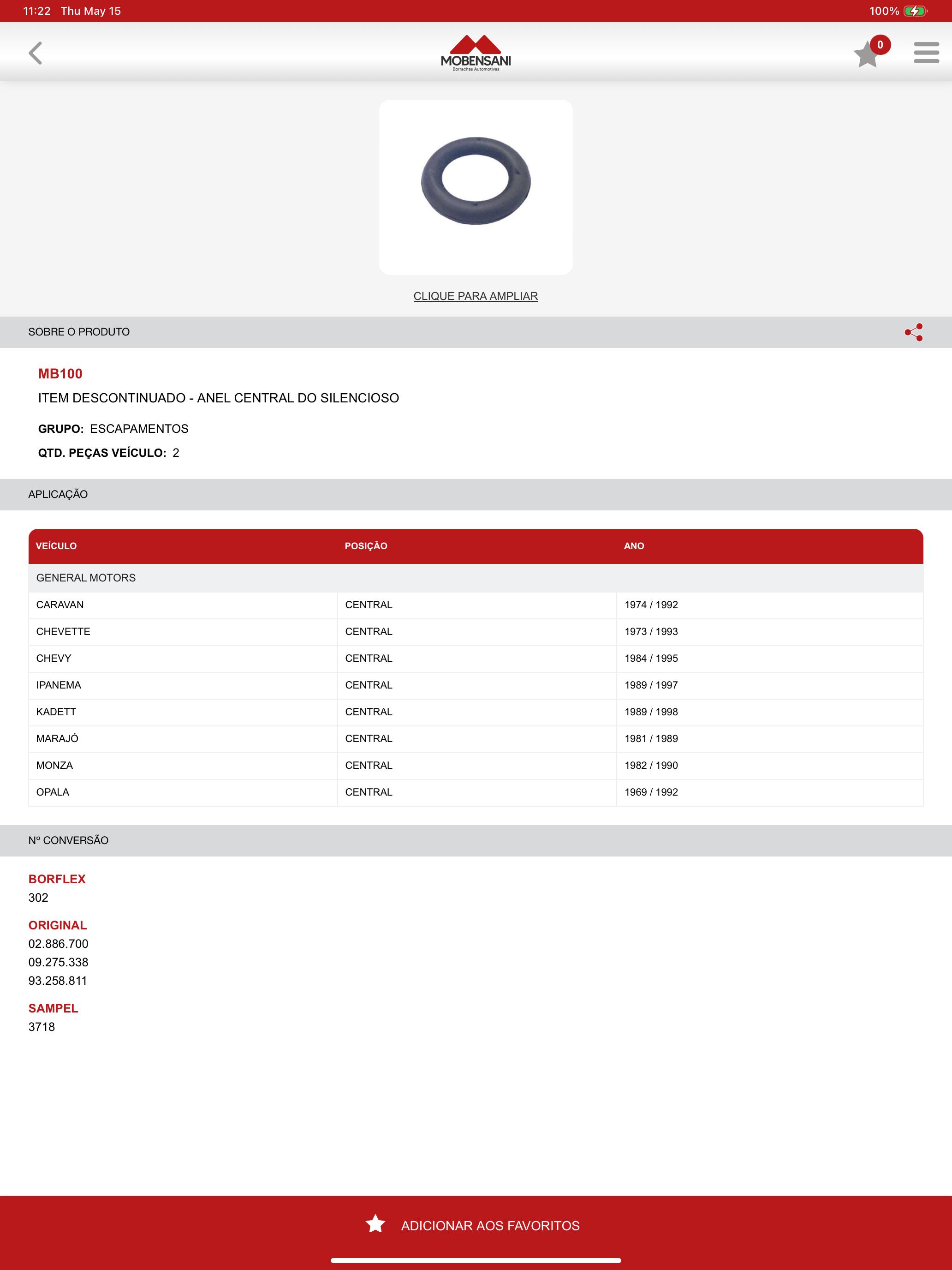The width and height of the screenshot is (952, 1270).
Task: Tap the POSIÇÃO column header
Action: coord(366,546)
